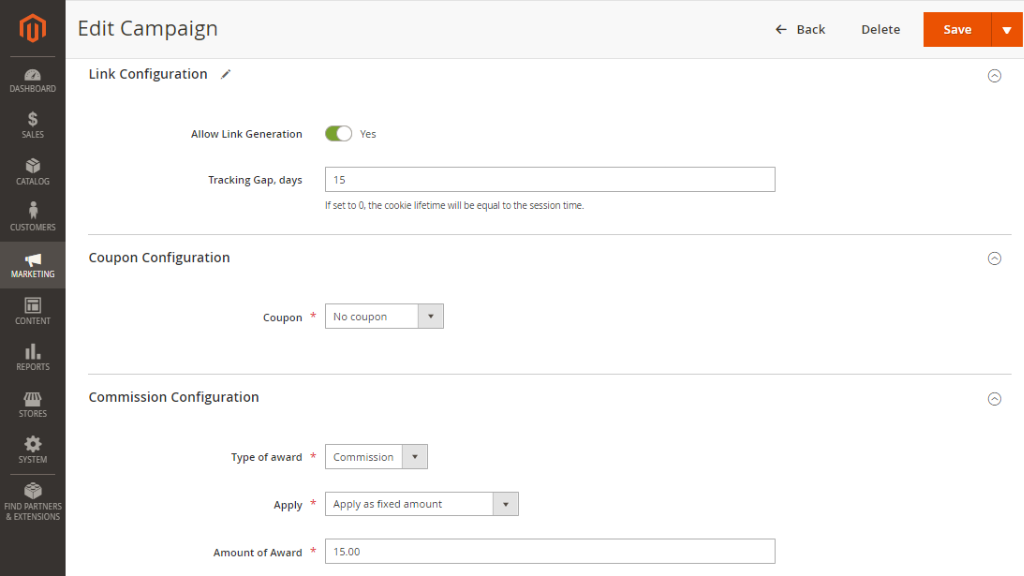Screen dimensions: 1024x576
Task: Click the Link Configuration heading
Action: 148,74
